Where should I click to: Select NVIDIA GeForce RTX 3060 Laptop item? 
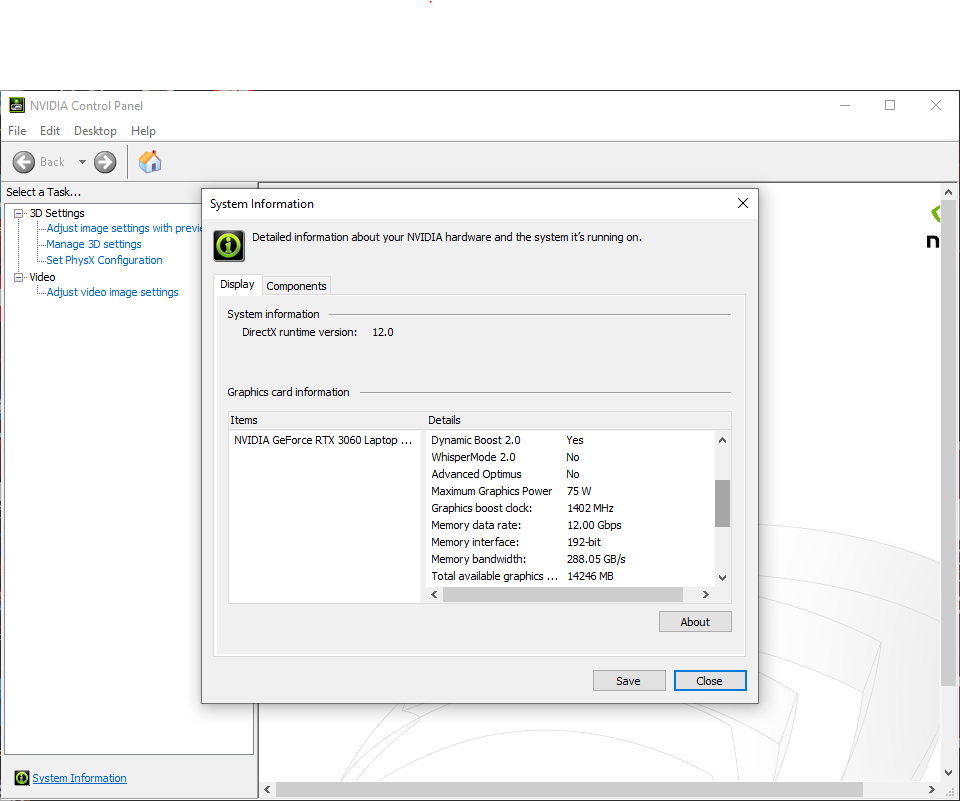(x=323, y=440)
